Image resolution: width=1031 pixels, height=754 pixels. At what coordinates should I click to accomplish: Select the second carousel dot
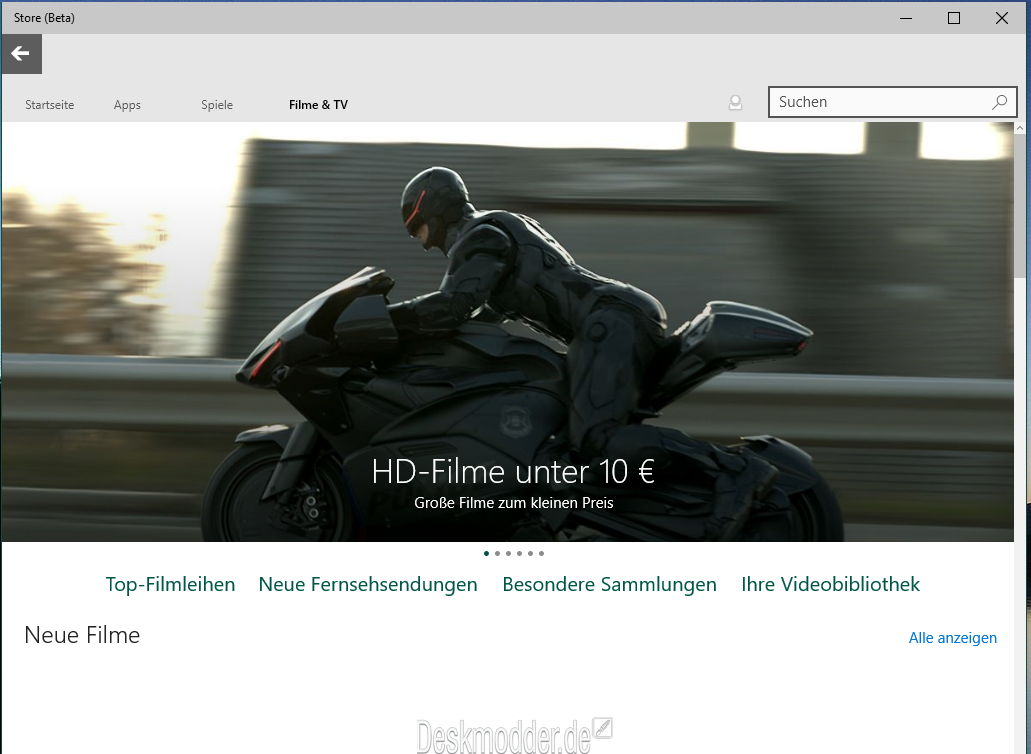(497, 554)
